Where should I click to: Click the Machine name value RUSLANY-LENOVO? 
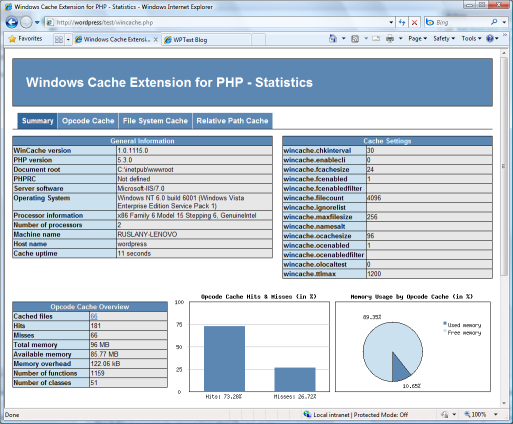point(147,234)
